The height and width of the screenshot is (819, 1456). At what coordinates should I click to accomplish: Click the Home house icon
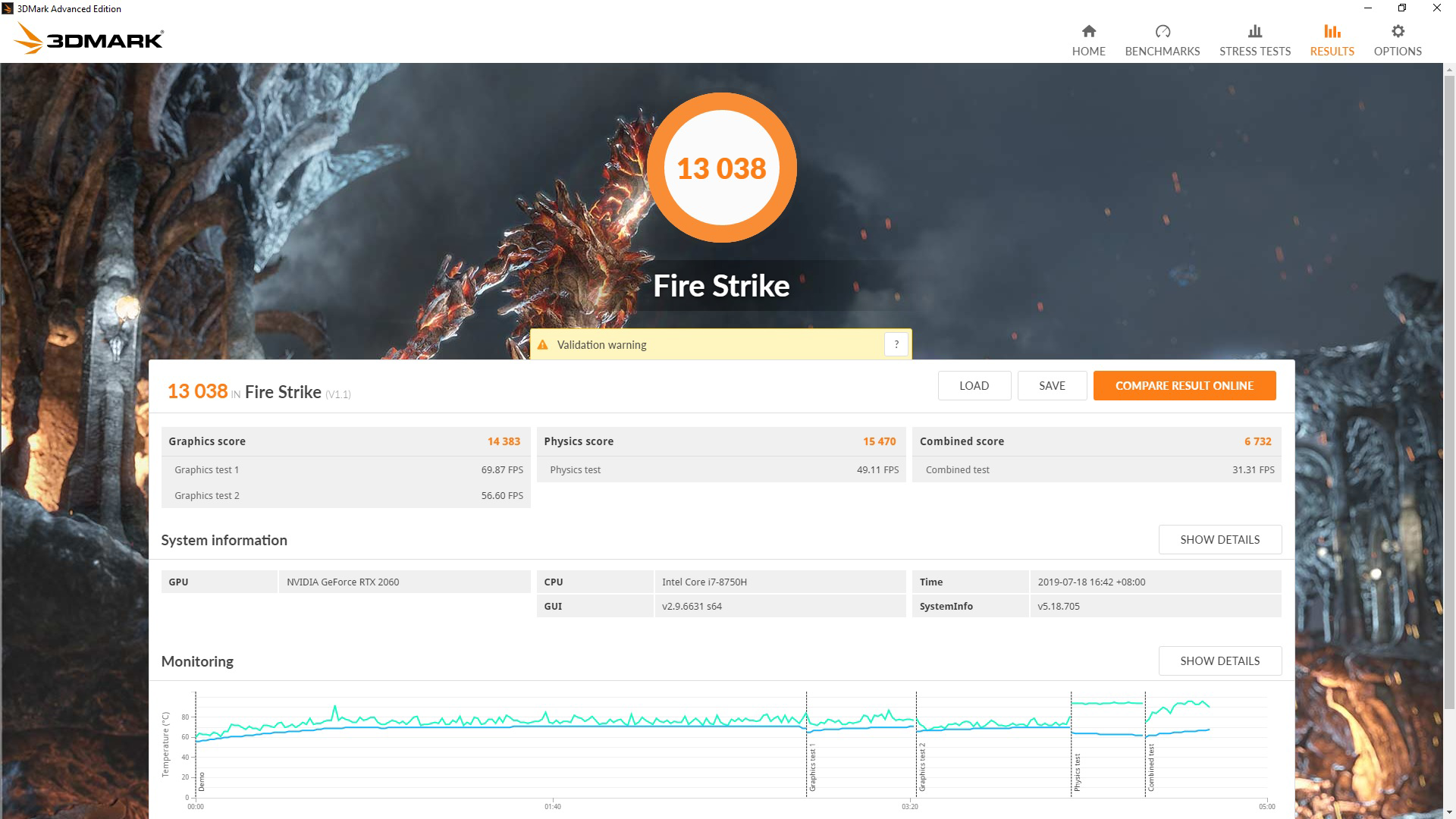point(1088,31)
